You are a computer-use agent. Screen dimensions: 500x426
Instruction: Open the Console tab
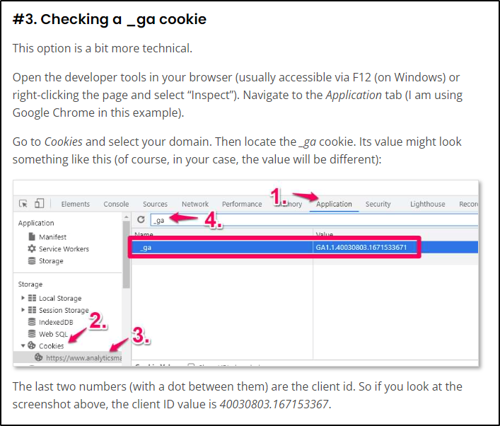116,204
